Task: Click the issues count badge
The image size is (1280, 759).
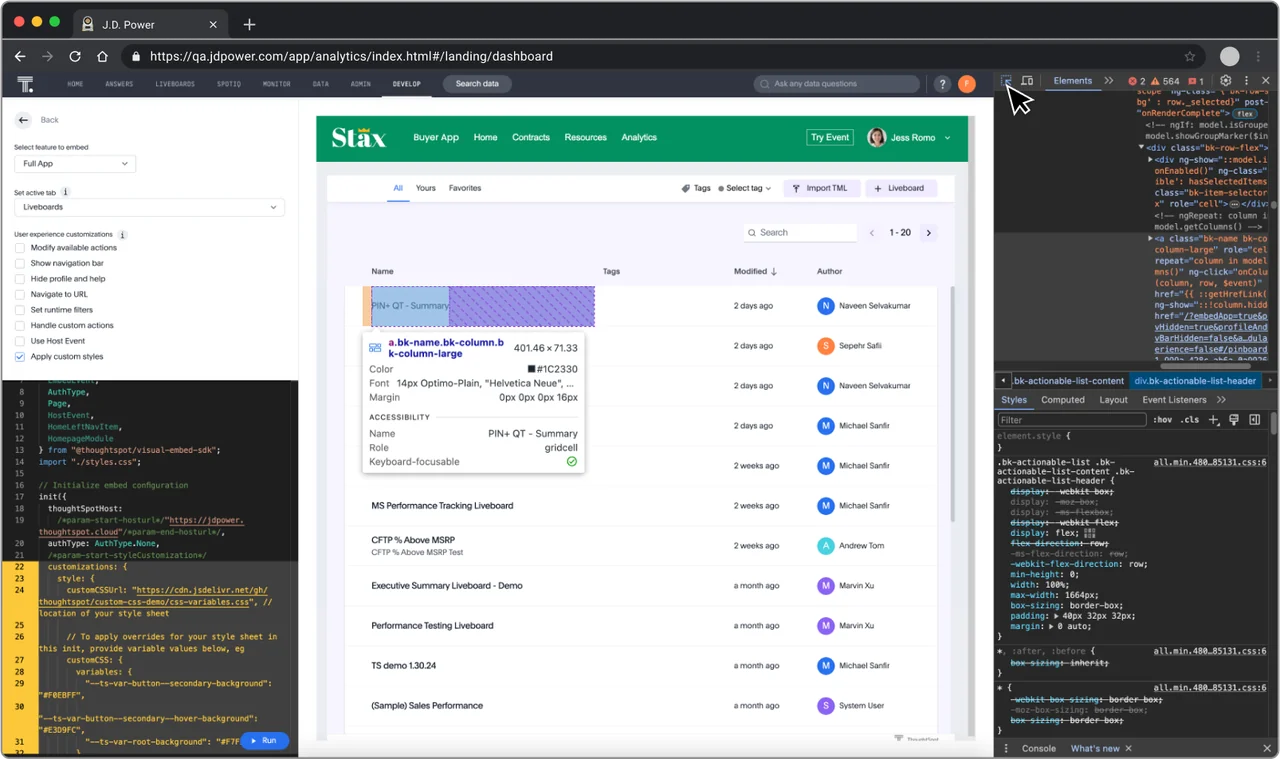Action: (x=1196, y=81)
